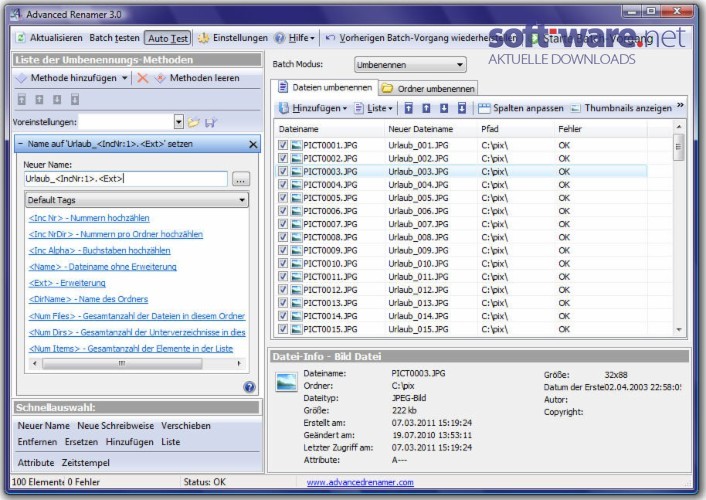
Task: Close the 'Name auf Urlaub' method panel
Action: pos(253,144)
